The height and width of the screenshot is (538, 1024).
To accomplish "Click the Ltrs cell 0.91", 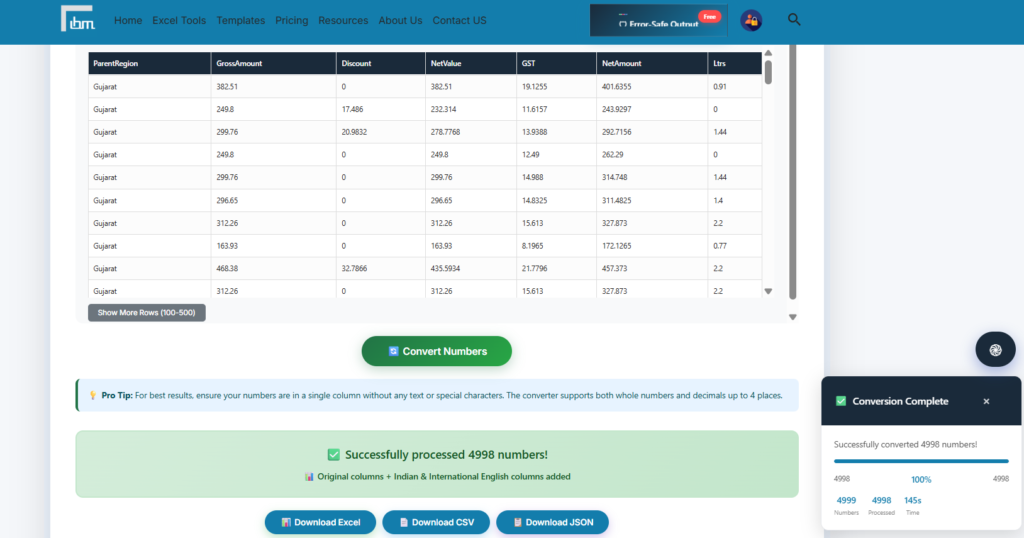I will pyautogui.click(x=735, y=86).
